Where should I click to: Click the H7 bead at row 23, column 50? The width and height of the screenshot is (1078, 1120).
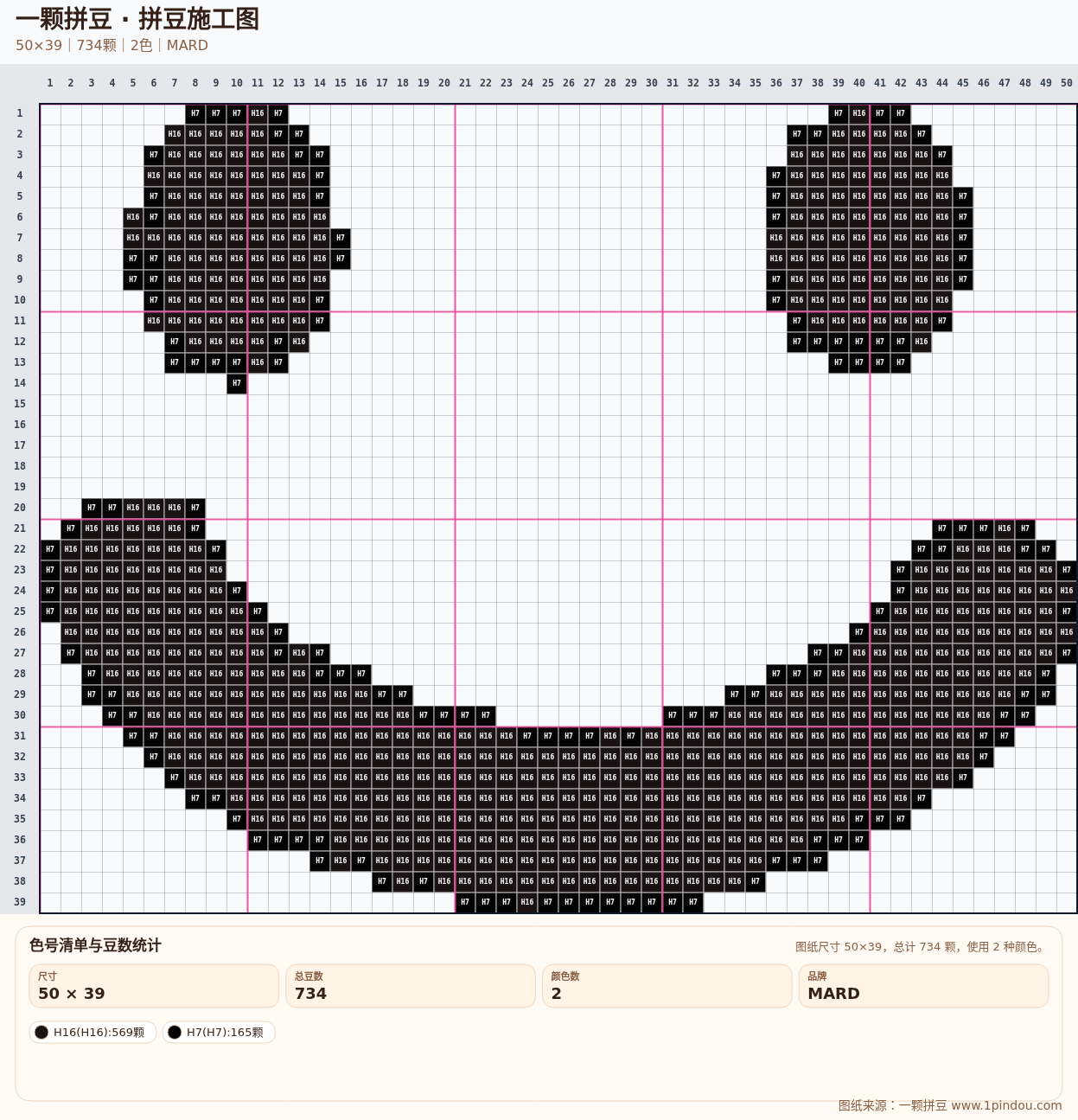(1067, 570)
